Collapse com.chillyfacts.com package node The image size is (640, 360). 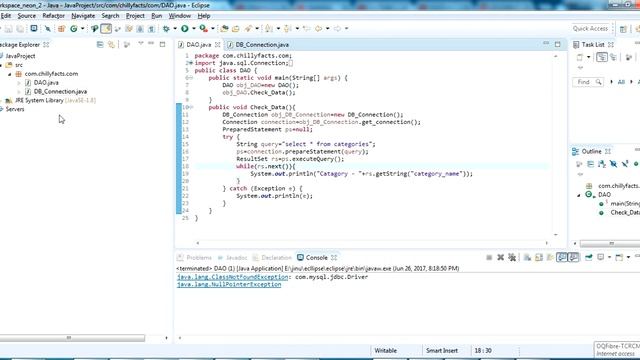(x=10, y=74)
